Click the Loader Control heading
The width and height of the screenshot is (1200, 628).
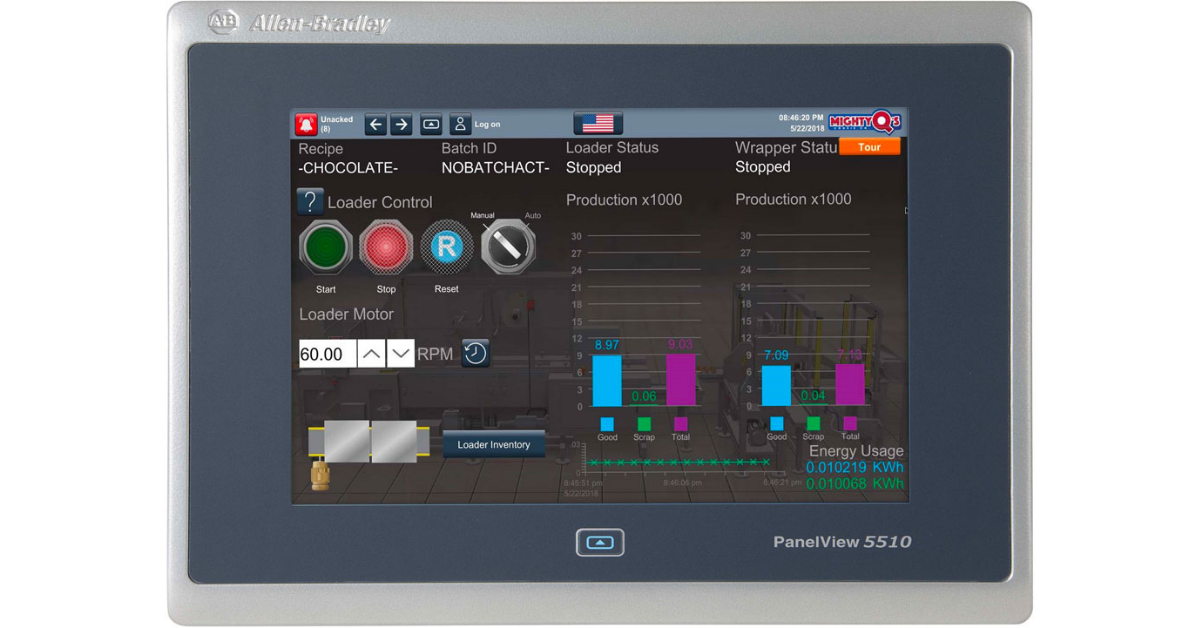point(380,202)
